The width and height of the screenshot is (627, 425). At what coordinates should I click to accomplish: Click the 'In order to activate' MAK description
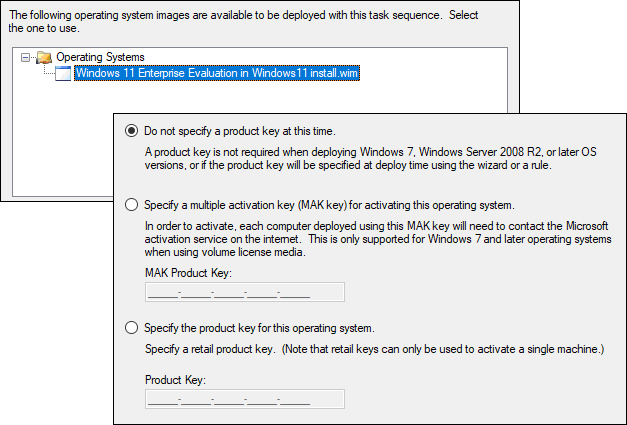tap(378, 239)
